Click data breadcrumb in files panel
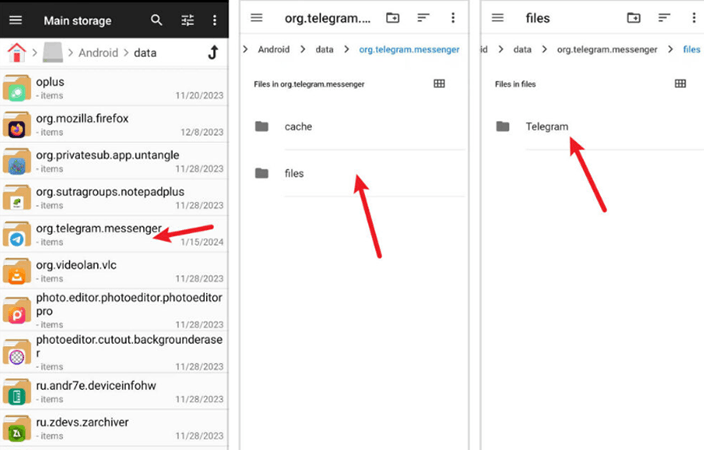704x450 pixels. click(522, 49)
